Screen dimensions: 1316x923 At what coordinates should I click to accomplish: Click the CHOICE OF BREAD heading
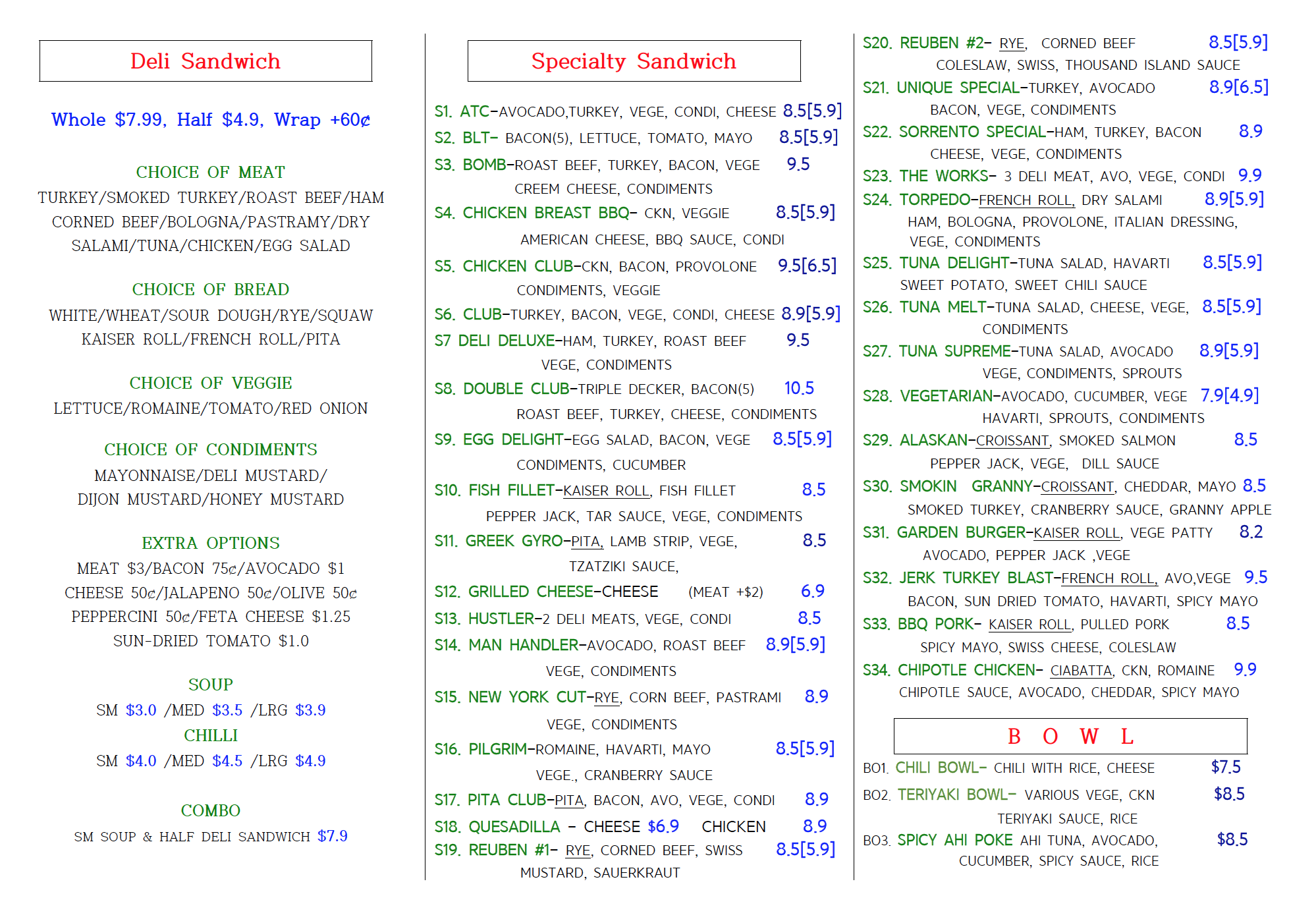pyautogui.click(x=210, y=289)
